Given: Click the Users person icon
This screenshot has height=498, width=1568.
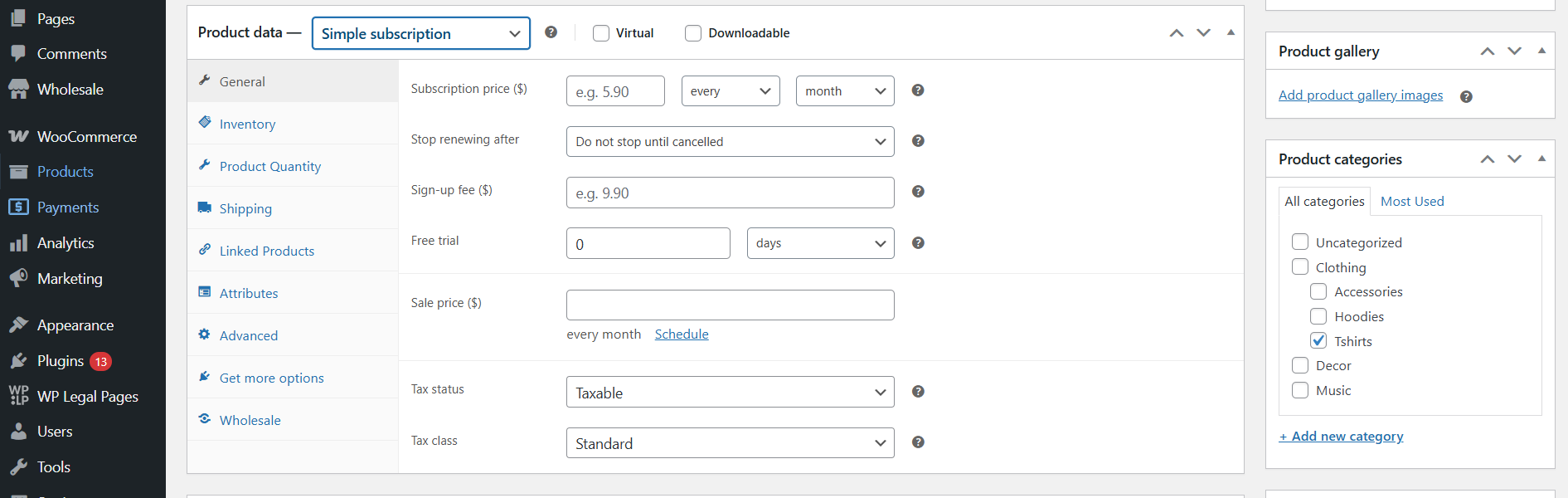Looking at the screenshot, I should (18, 432).
